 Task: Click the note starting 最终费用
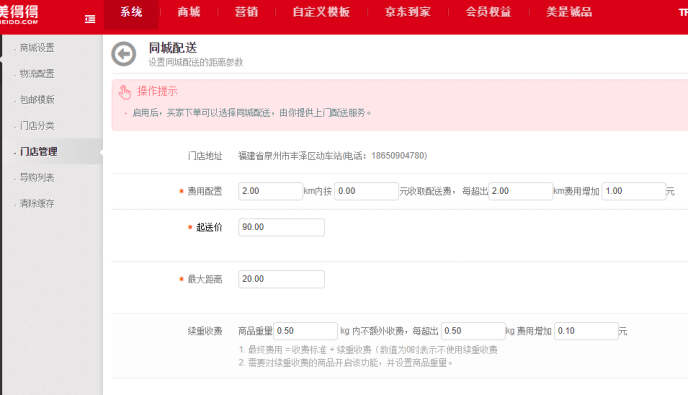(x=368, y=350)
